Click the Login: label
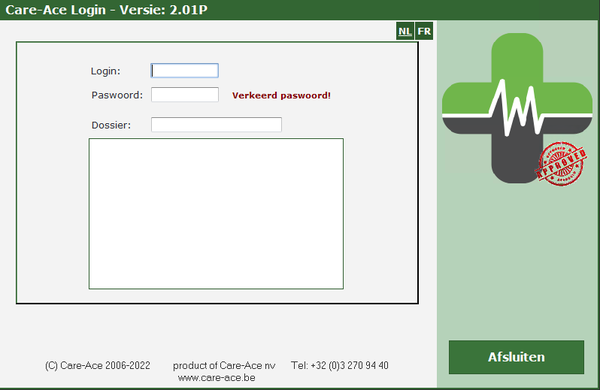The height and width of the screenshot is (390, 600). [106, 71]
